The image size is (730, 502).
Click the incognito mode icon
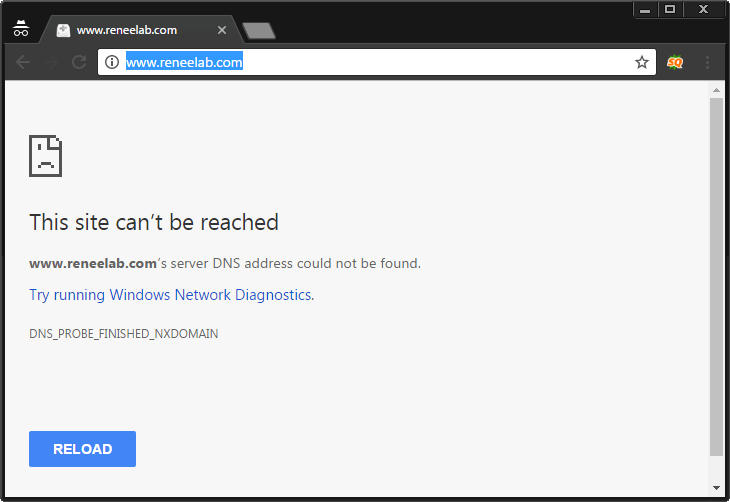[21, 30]
